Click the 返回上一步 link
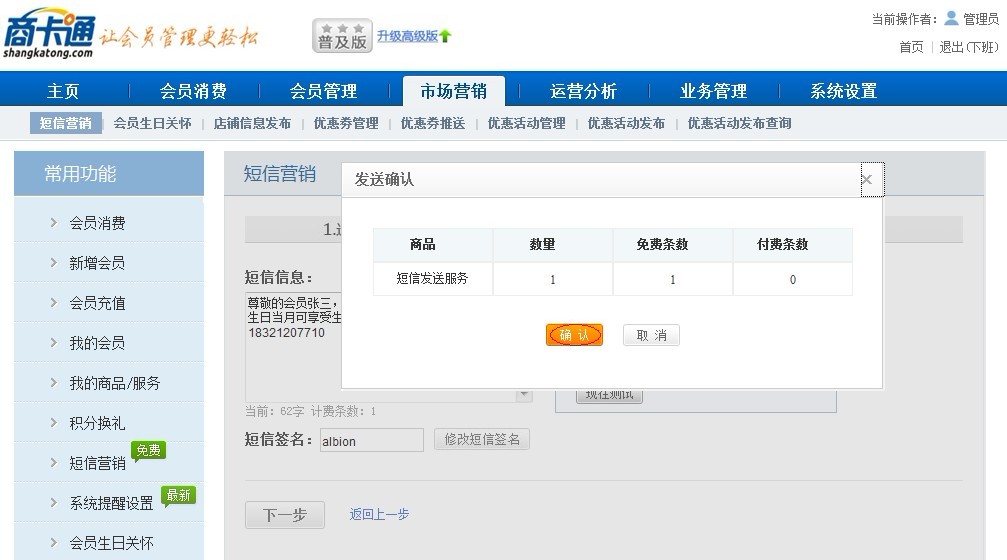This screenshot has width=1007, height=560. 379,514
